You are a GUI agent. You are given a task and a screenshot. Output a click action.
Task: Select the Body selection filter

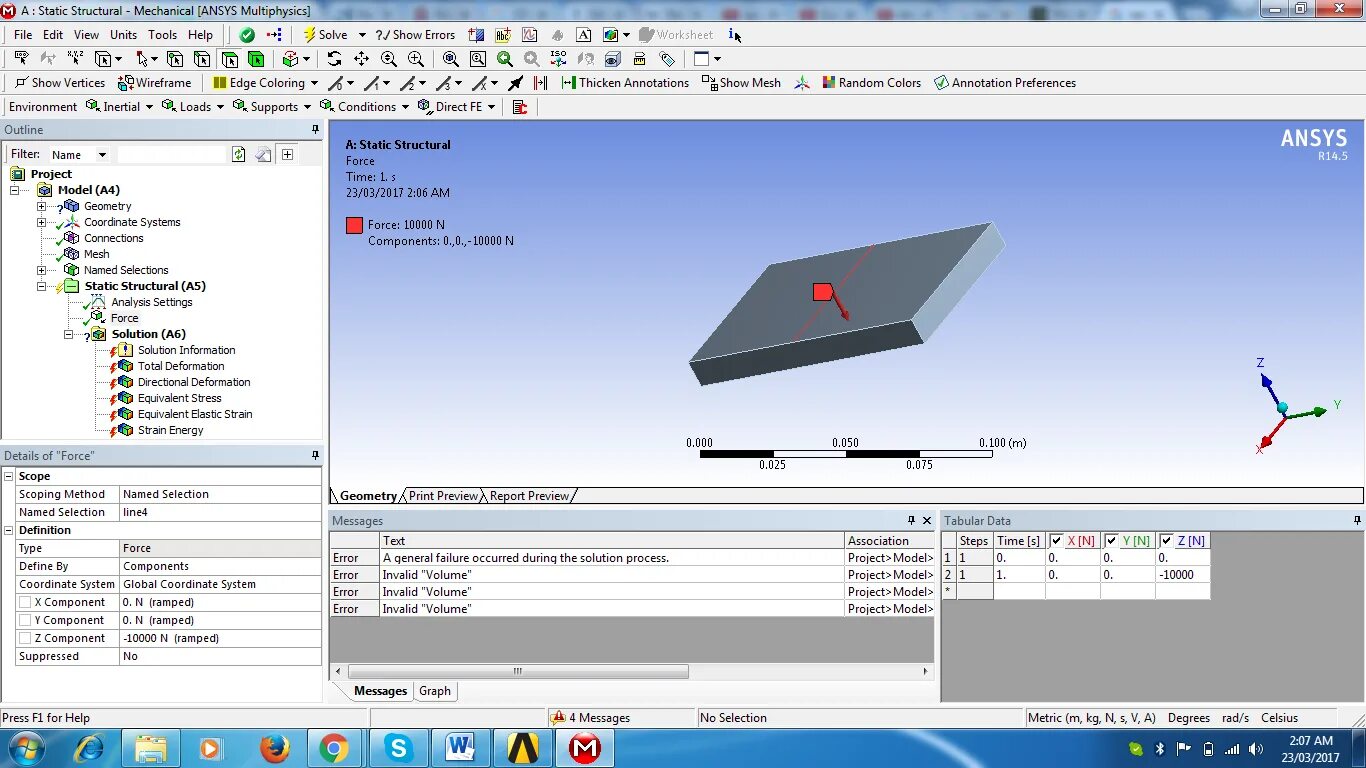coord(256,59)
